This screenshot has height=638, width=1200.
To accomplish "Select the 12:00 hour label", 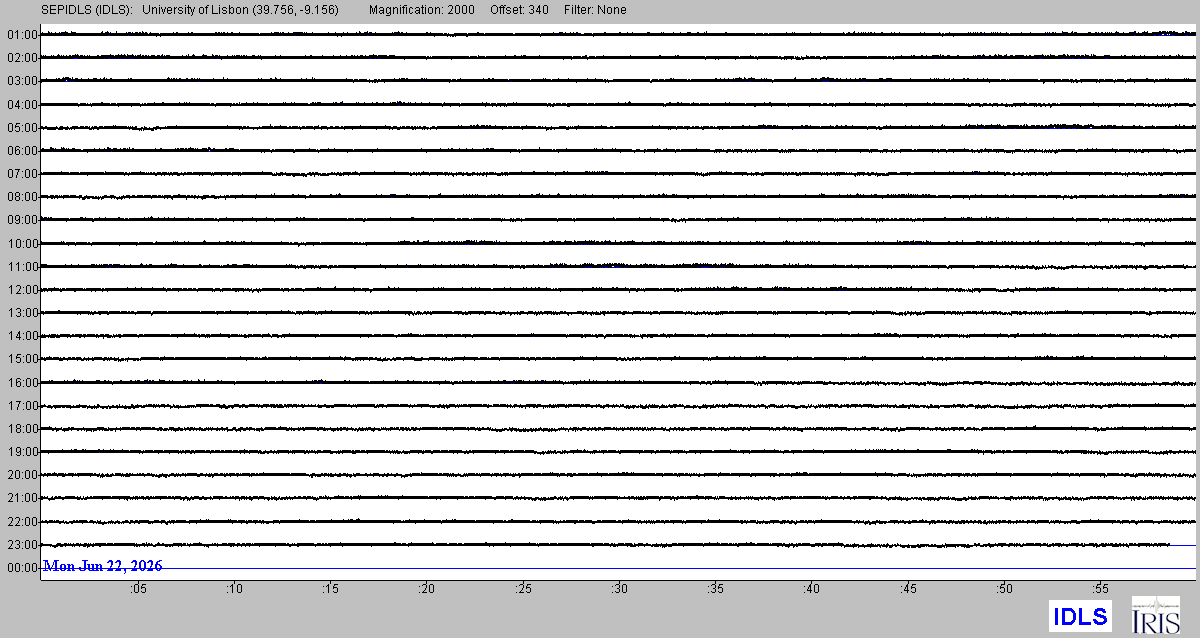I will 22,290.
